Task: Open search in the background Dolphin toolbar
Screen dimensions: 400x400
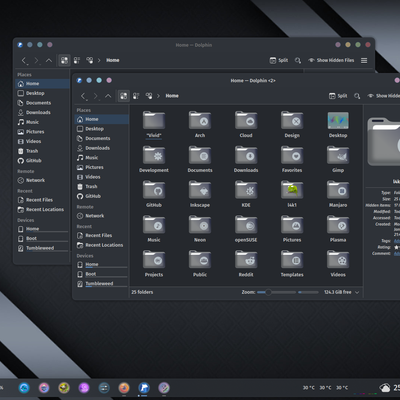Action: [298, 60]
